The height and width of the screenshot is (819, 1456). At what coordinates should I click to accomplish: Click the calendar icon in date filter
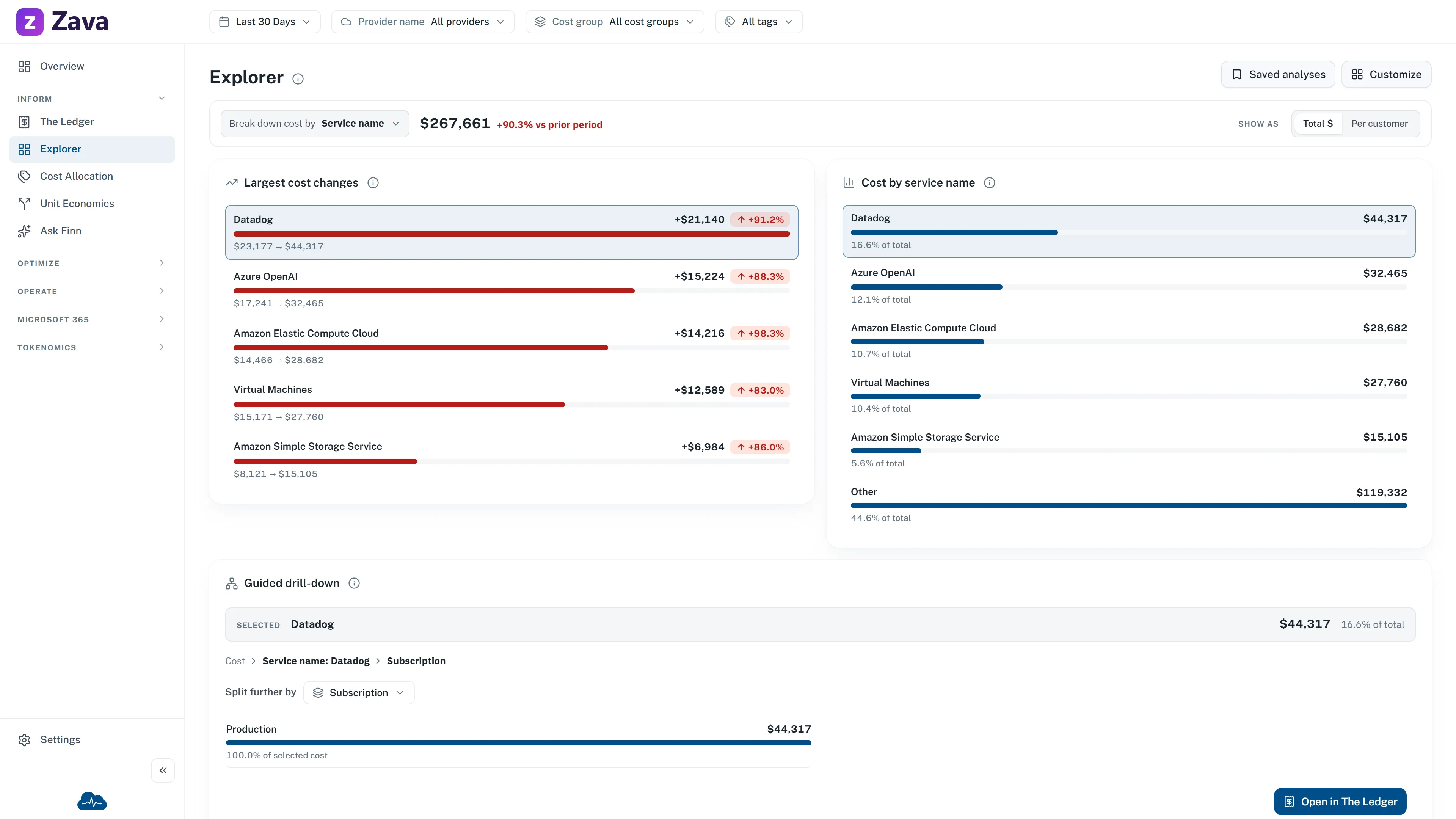(x=224, y=22)
